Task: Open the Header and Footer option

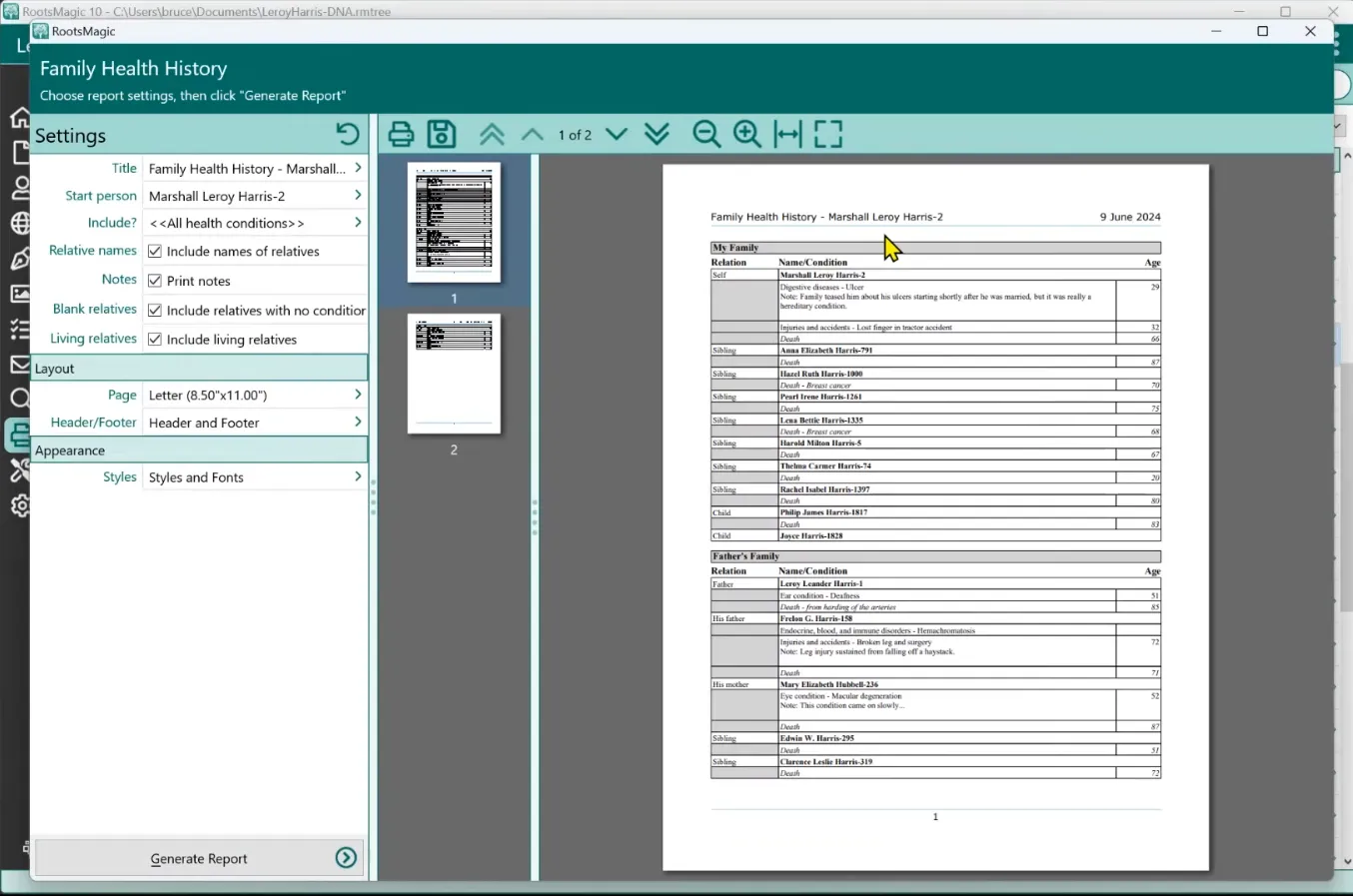Action: tap(255, 423)
